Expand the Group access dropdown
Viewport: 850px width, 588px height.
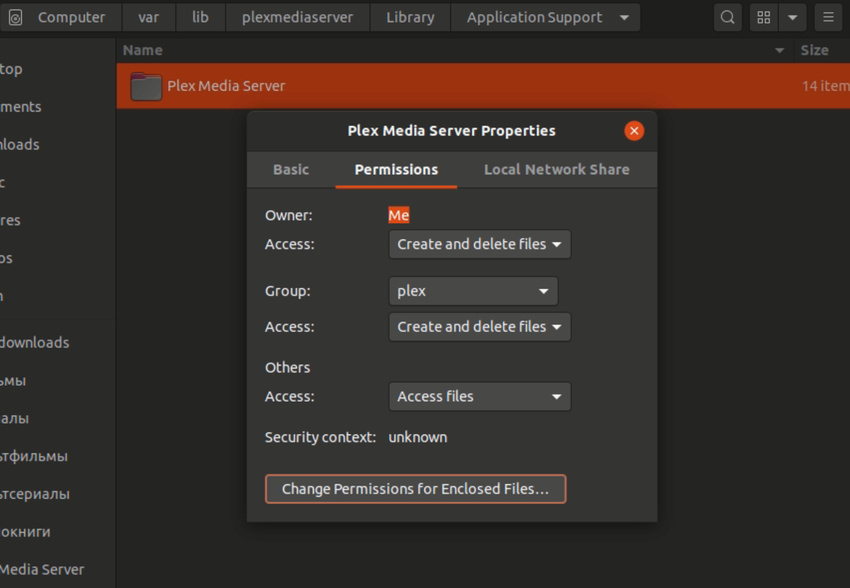[x=479, y=327]
